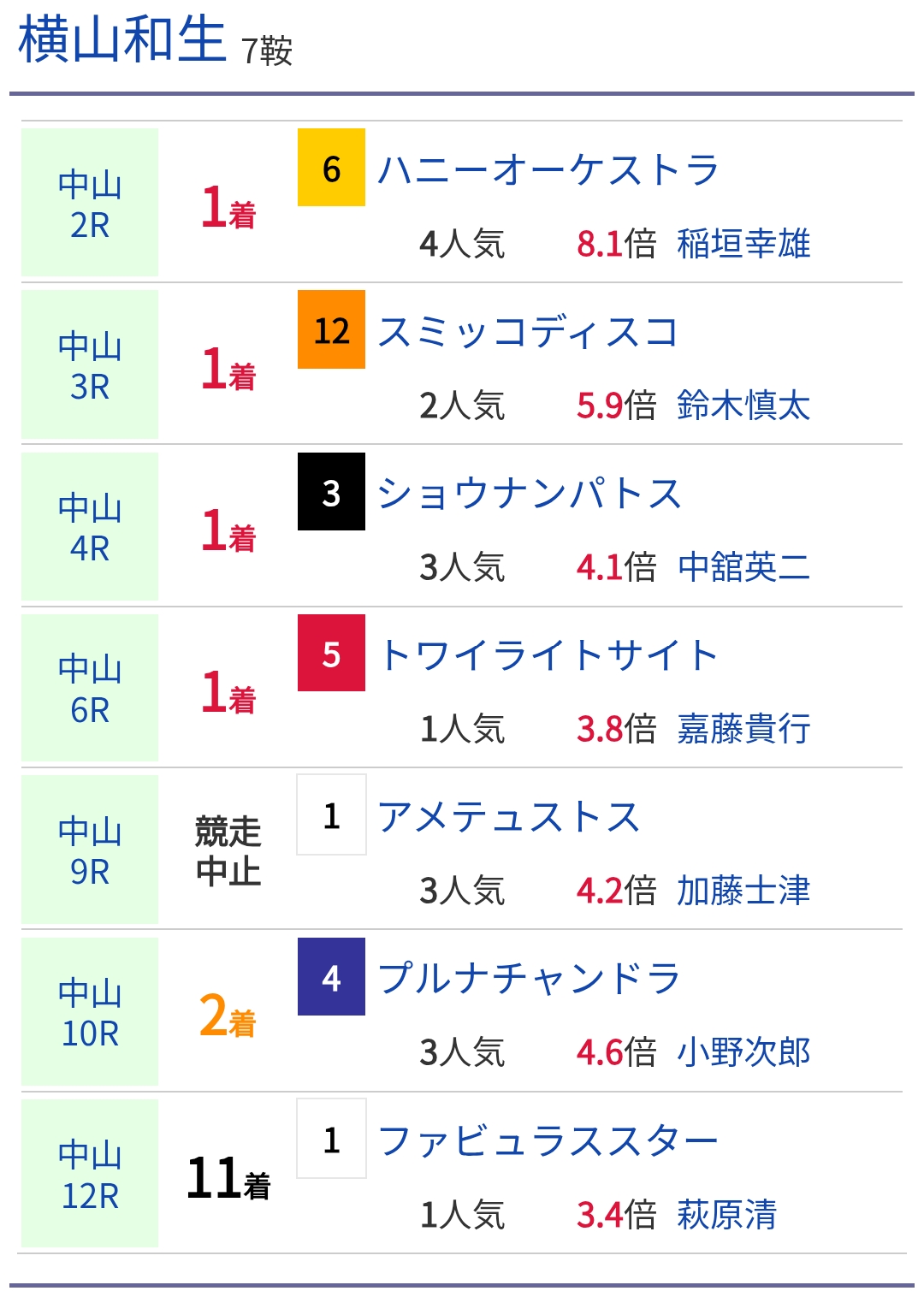The width and height of the screenshot is (924, 1291).
Task: Click the red number 5 badge
Action: coord(331,654)
